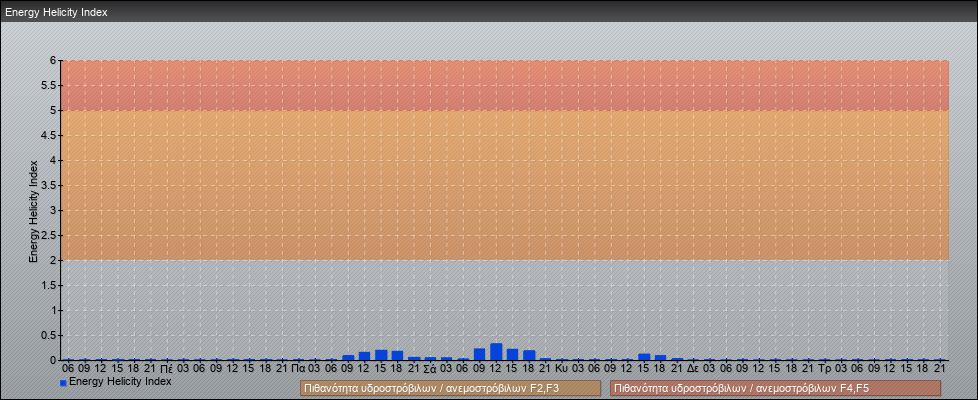Click the orange F2,F3 threshold band
Viewport: 978px width, 400px height.
(504, 185)
